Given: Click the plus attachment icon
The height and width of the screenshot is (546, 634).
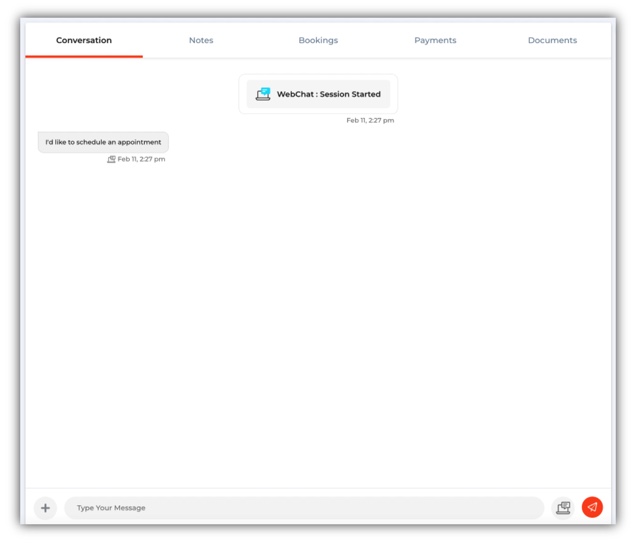Looking at the screenshot, I should 45,508.
